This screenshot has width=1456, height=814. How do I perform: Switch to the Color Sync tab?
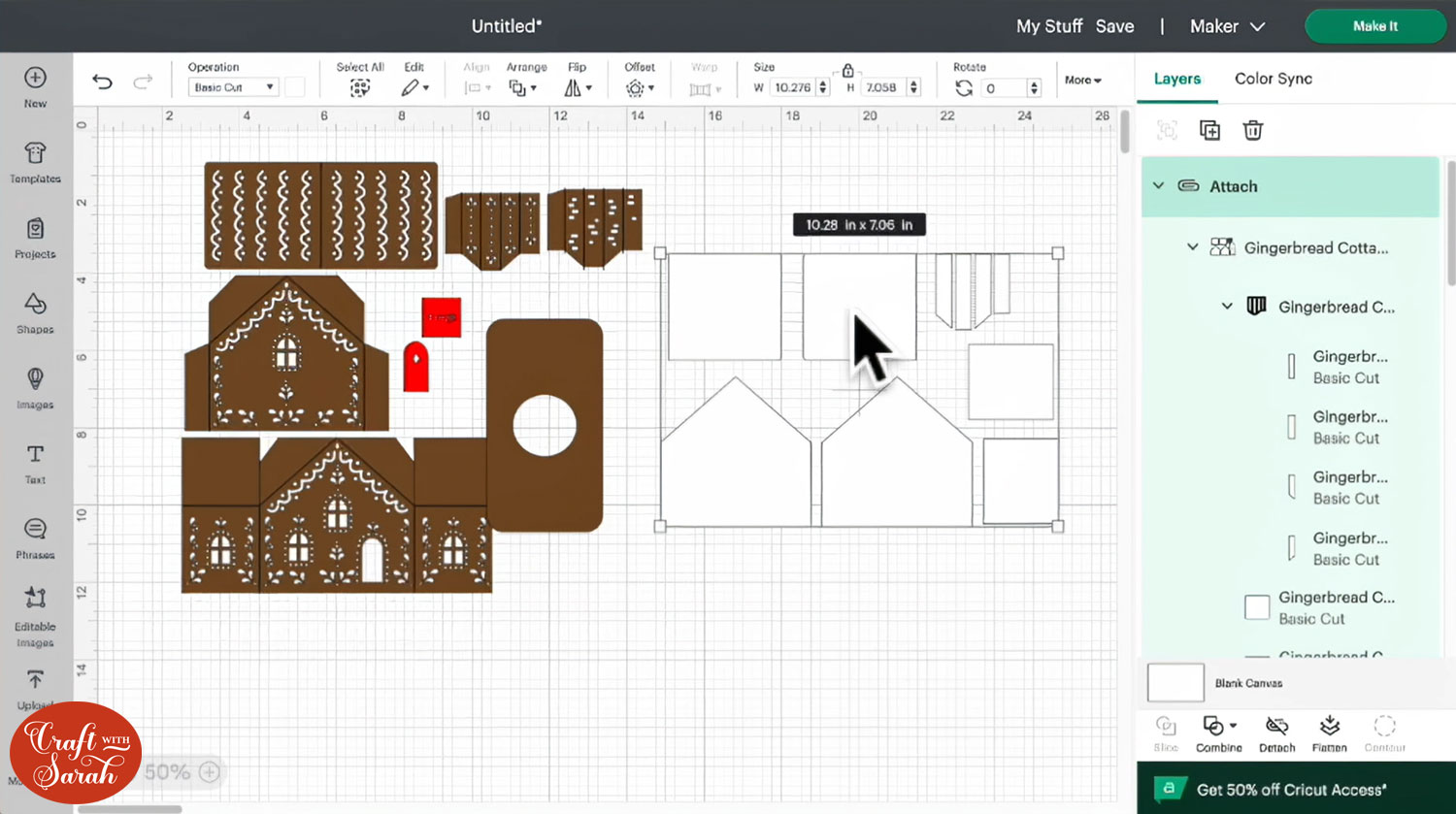coord(1273,79)
